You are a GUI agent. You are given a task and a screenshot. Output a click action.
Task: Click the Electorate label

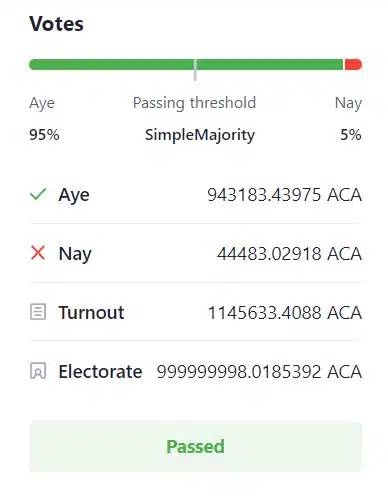[x=100, y=372]
